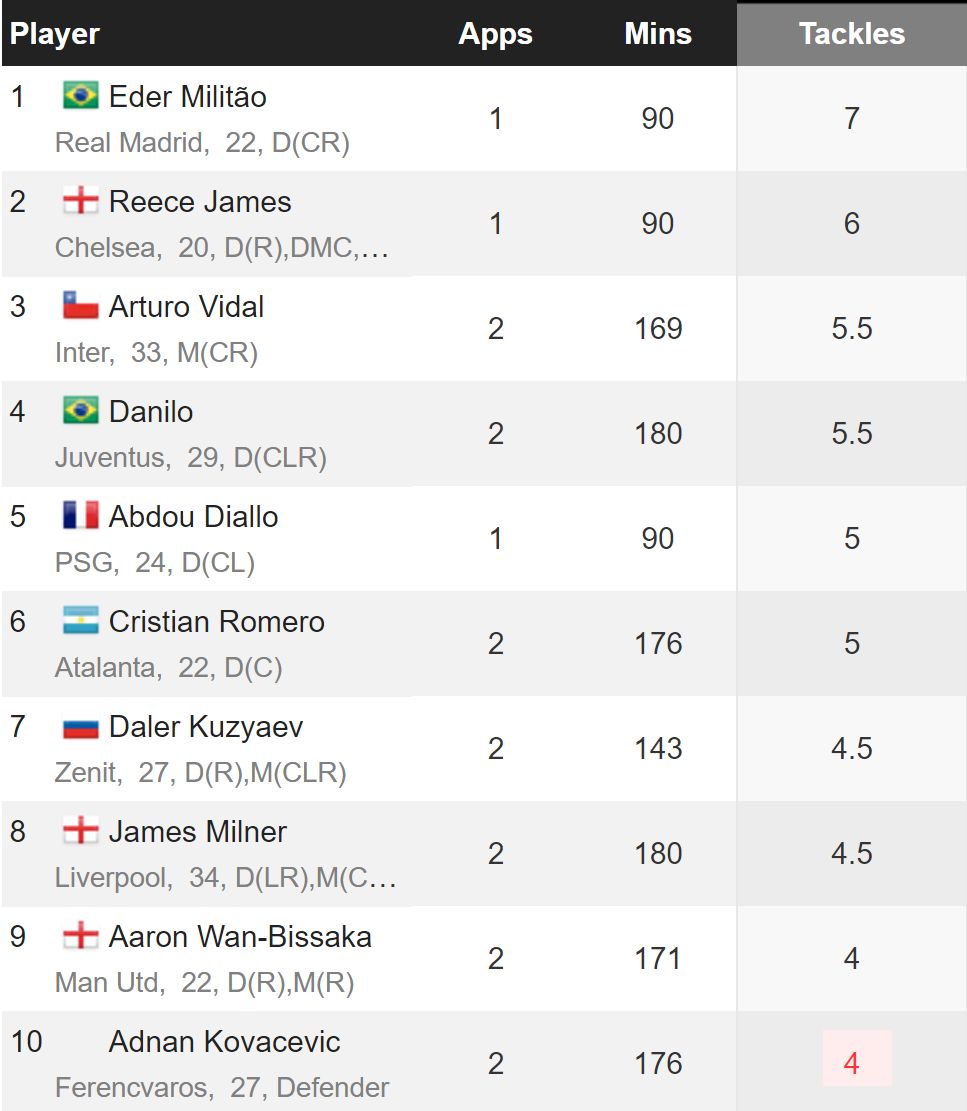Click the England flag beside Aaron Wan-Bissaka
The width and height of the screenshot is (967, 1111).
tap(80, 935)
